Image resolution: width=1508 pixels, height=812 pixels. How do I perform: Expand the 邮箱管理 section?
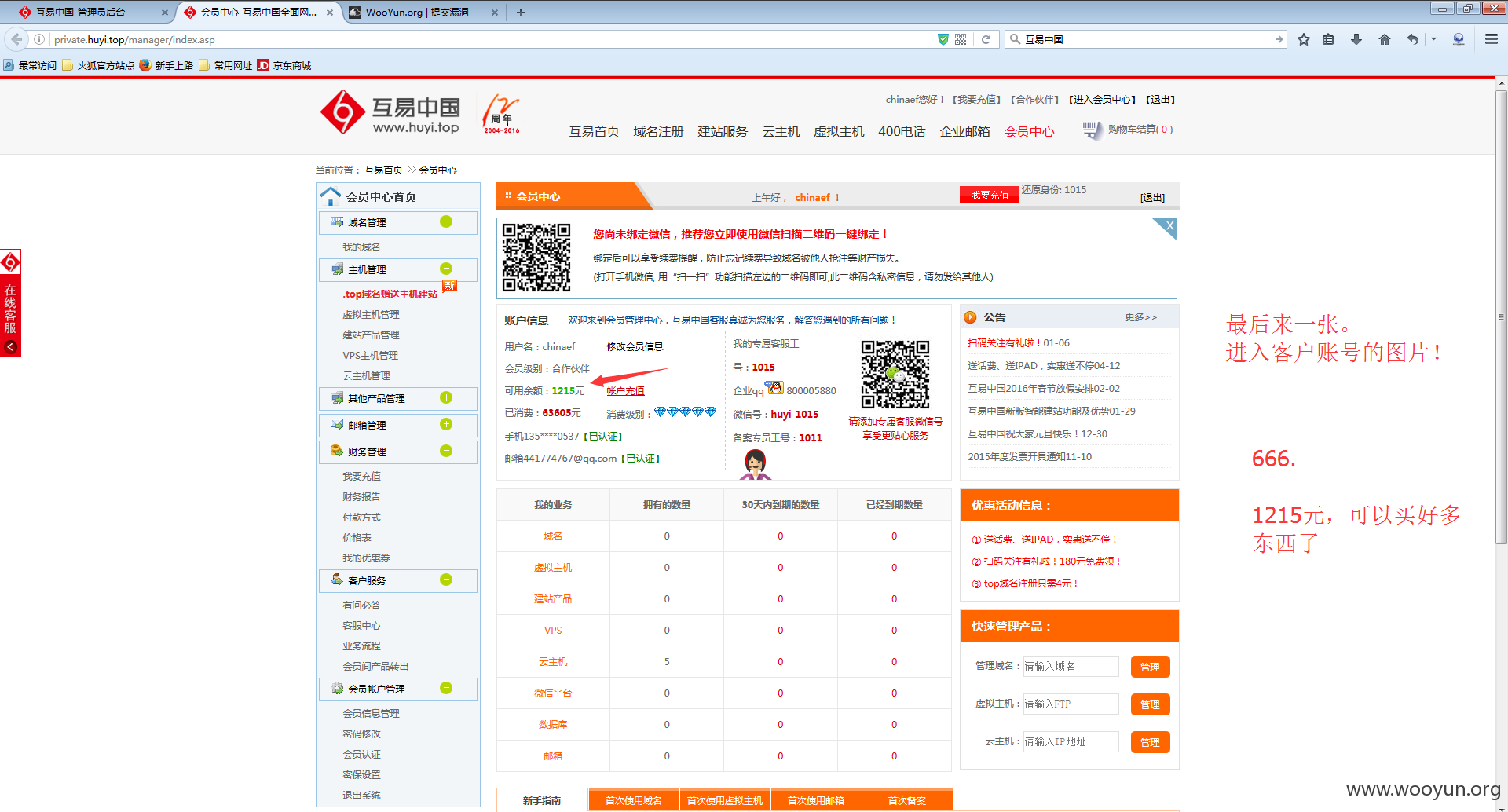point(446,424)
